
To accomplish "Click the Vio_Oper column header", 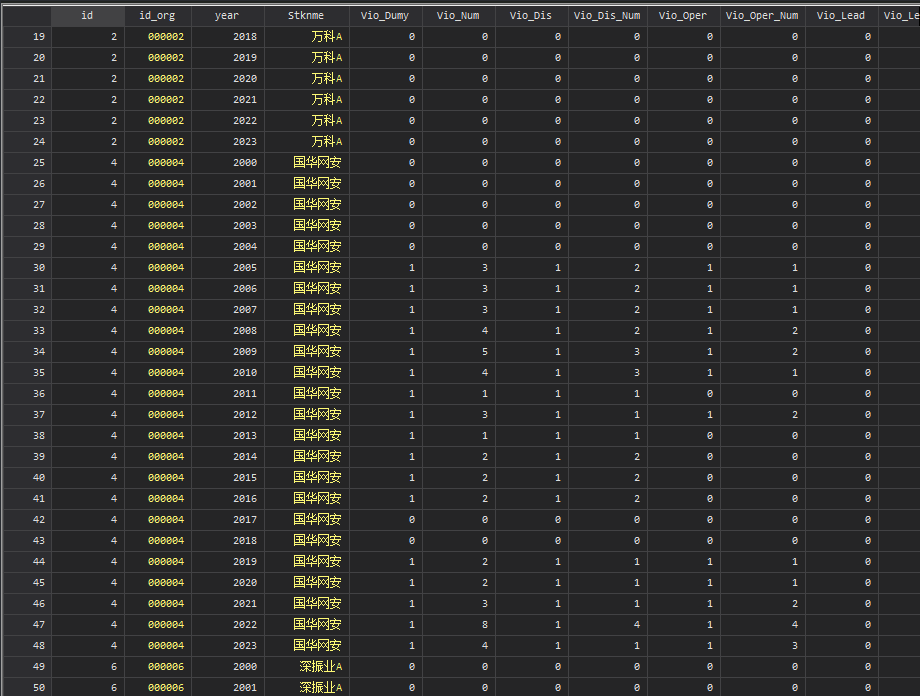I will [x=681, y=16].
